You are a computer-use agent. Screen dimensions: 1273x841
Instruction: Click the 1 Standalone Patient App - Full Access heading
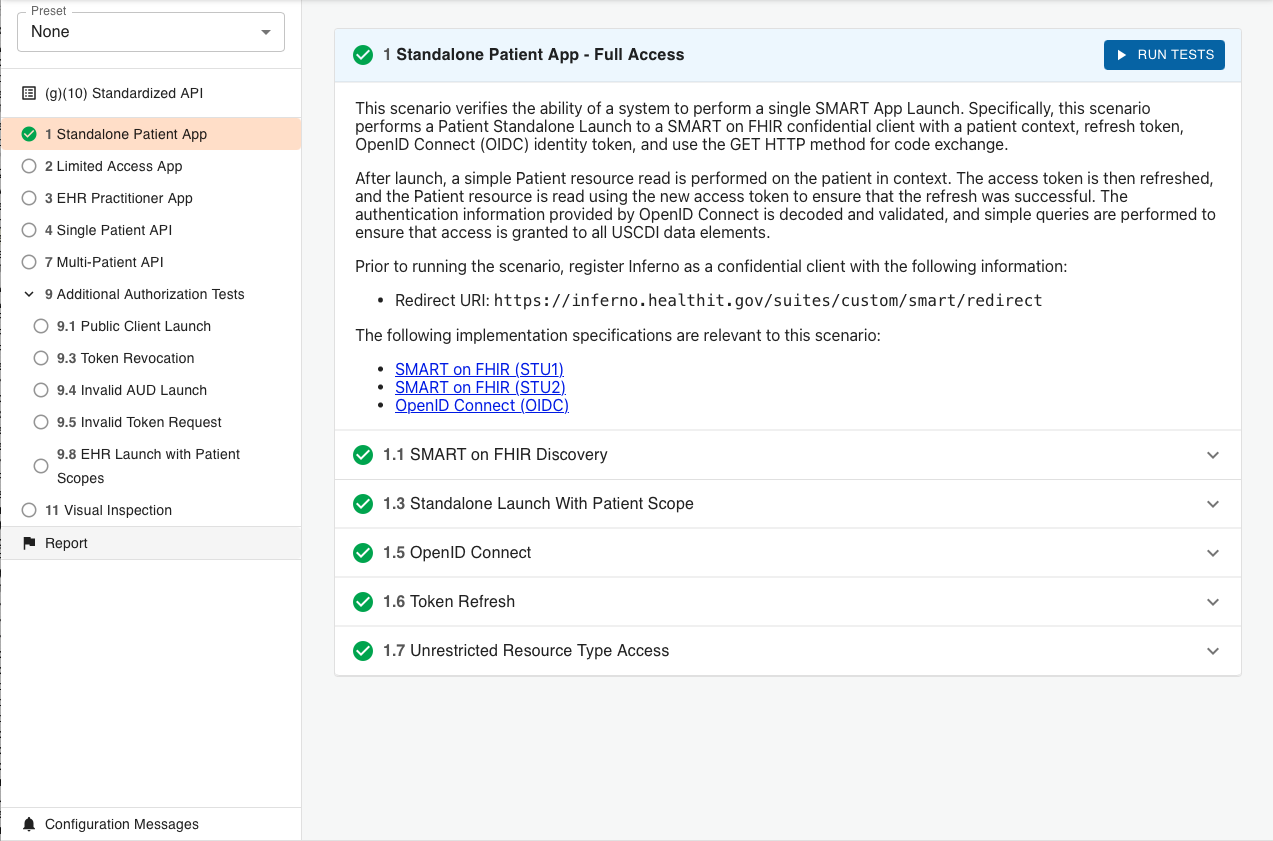pos(534,55)
